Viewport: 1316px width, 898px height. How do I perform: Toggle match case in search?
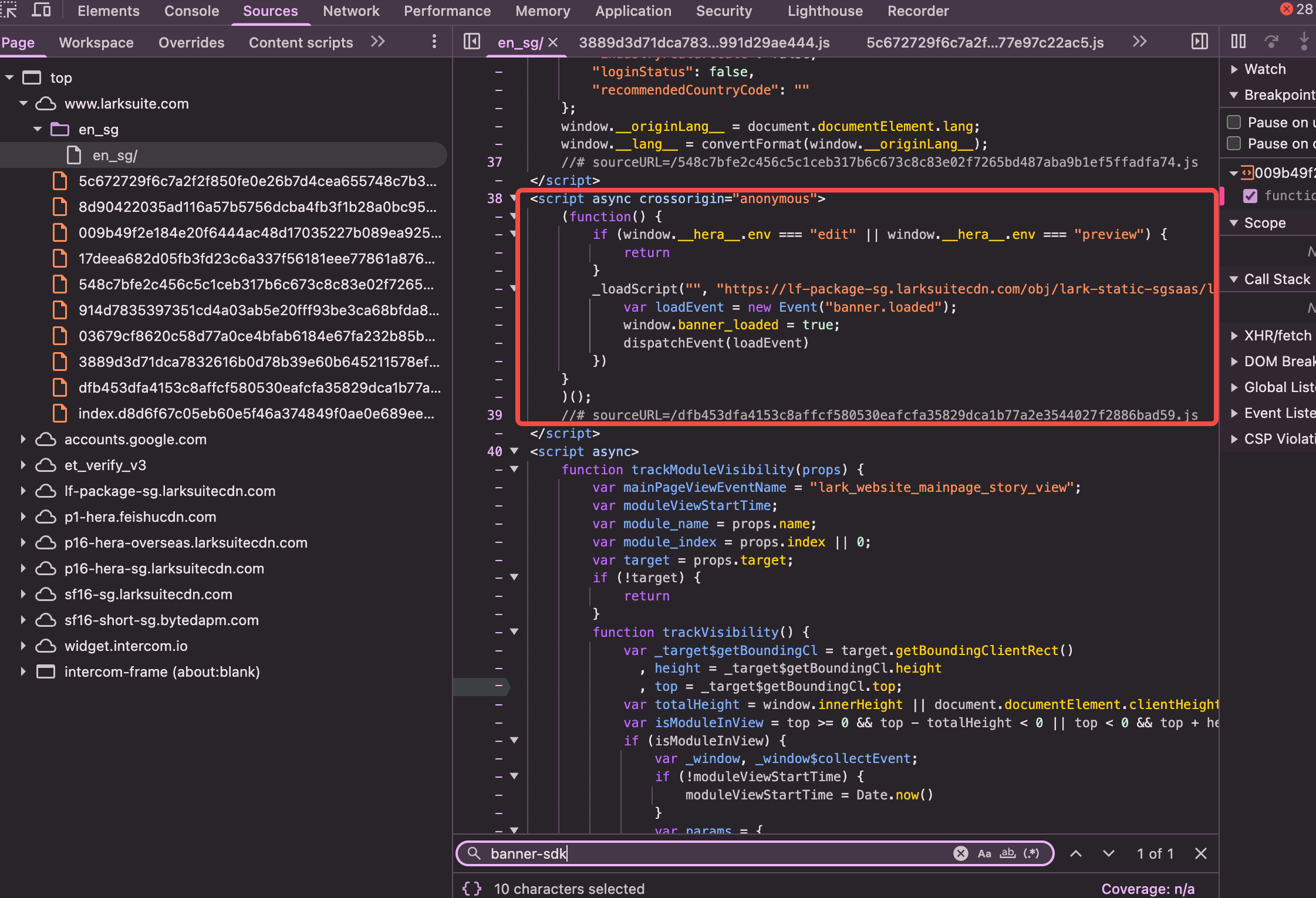tap(984, 853)
